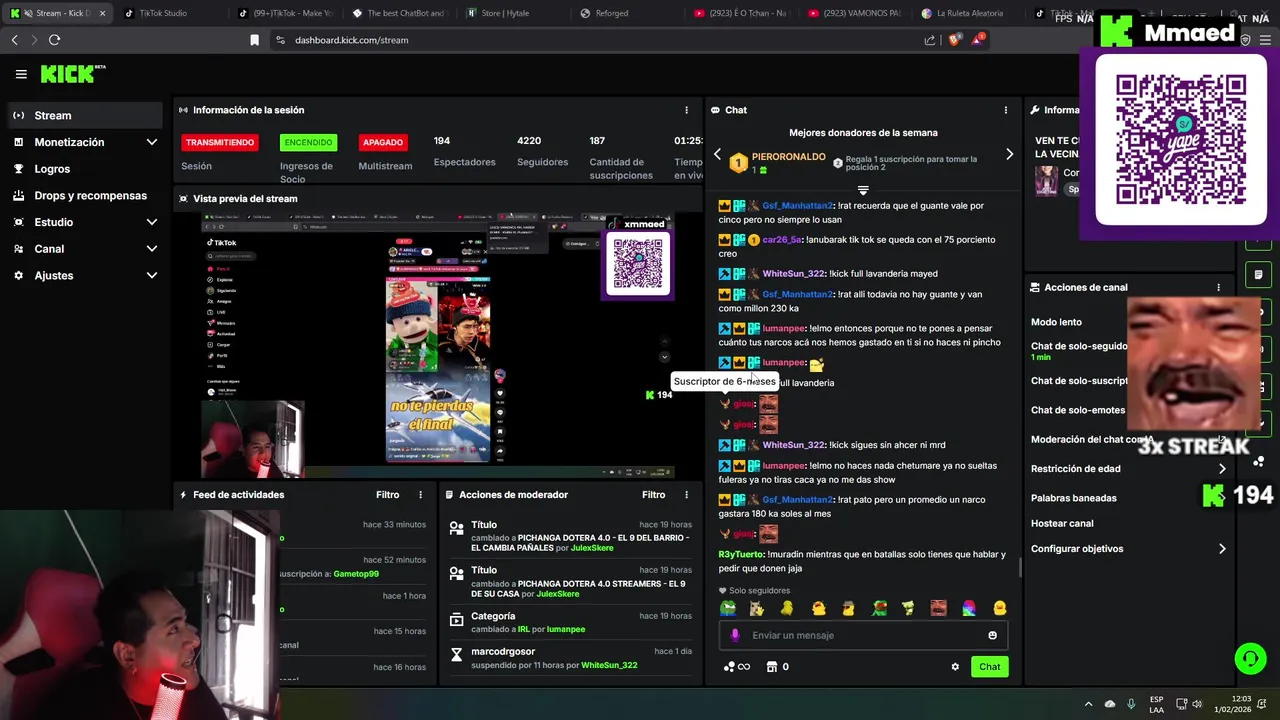Click PIERORONALDO in top donors banner
This screenshot has width=1280, height=720.
[x=789, y=157]
